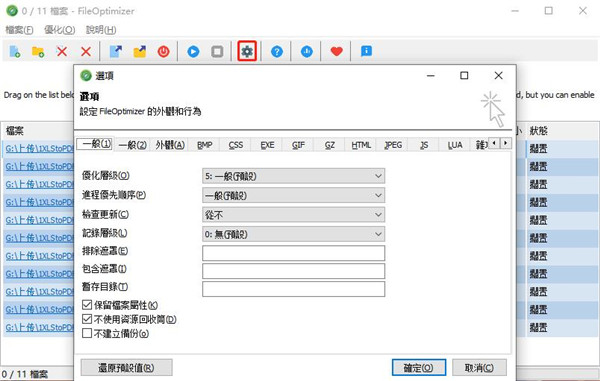600x381 pixels.
Task: Switch to the 外觀(A) tab
Action: [170, 145]
